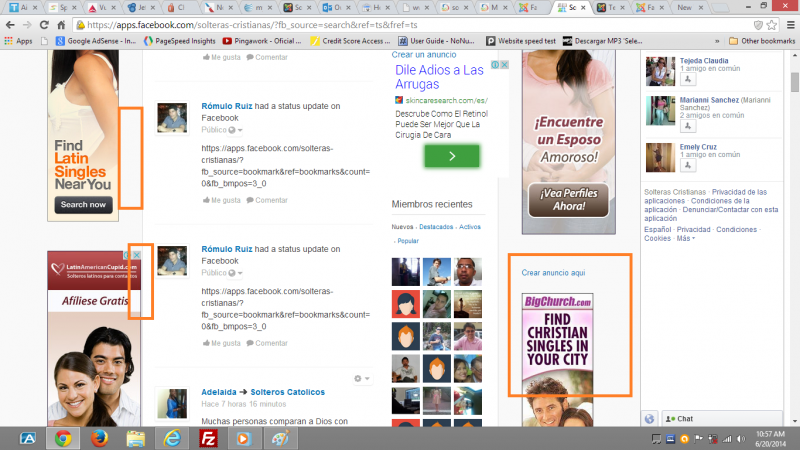Open the skincaresearch.com/es/ link

coord(446,101)
